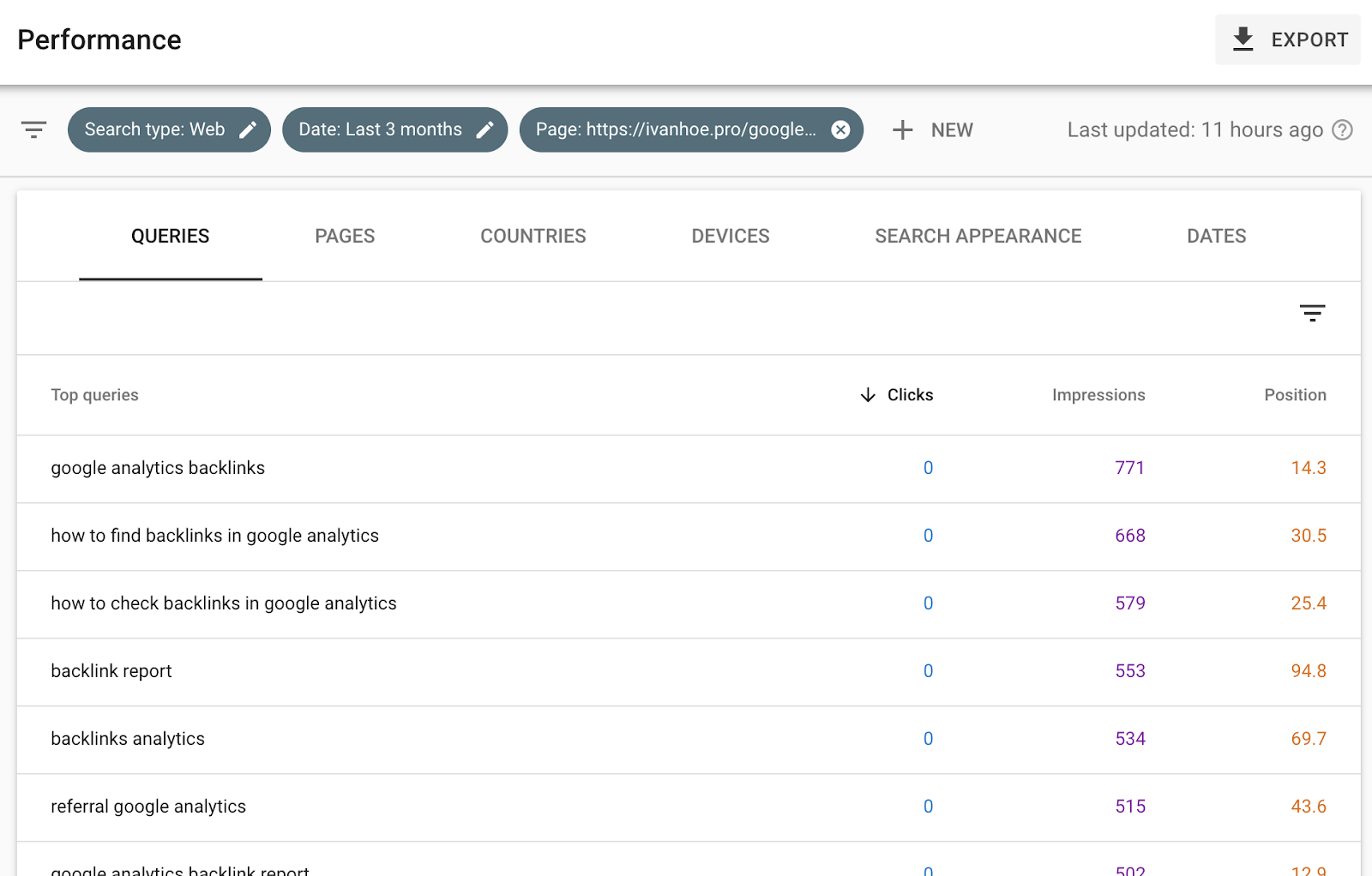Screen dimensions: 1372x876
Task: Switch to the DATES tab
Action: click(1215, 236)
